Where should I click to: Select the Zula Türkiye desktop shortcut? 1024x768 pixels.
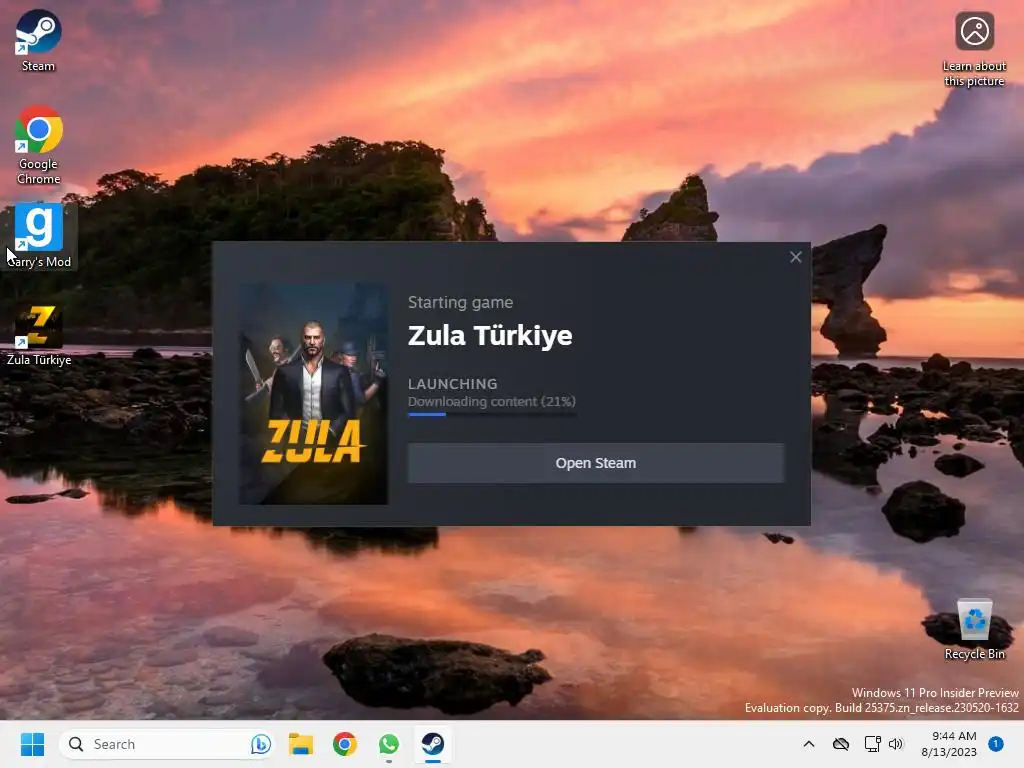click(x=39, y=335)
